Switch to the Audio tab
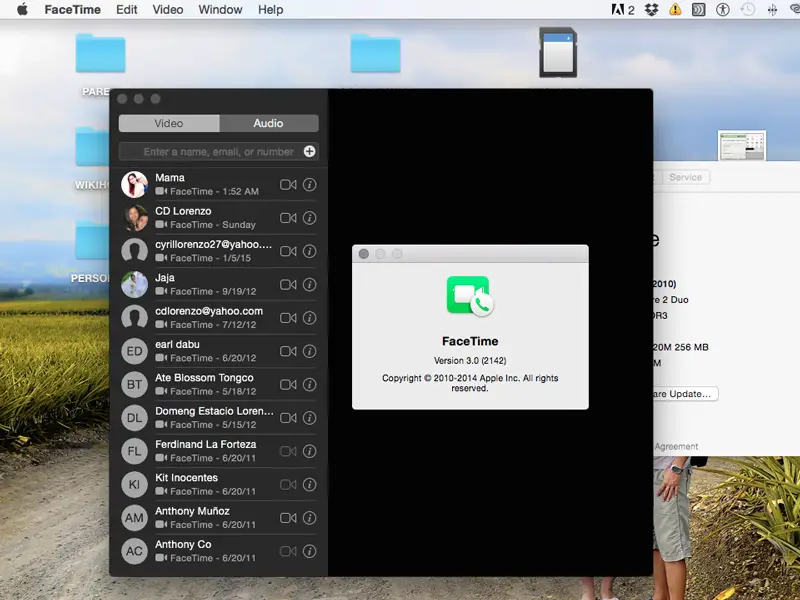This screenshot has height=600, width=800. click(x=268, y=124)
